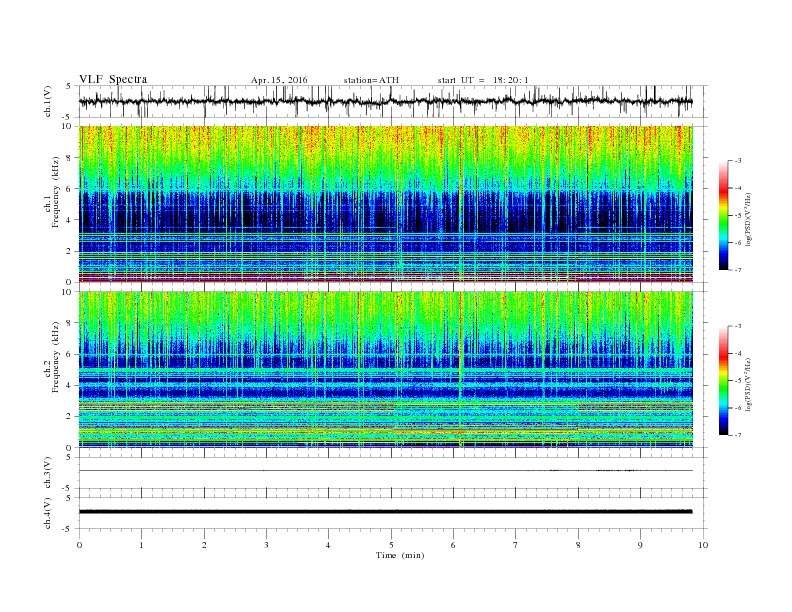Click the "-7" tick on ch.2 colorbar
The width and height of the screenshot is (792, 612).
[x=738, y=435]
